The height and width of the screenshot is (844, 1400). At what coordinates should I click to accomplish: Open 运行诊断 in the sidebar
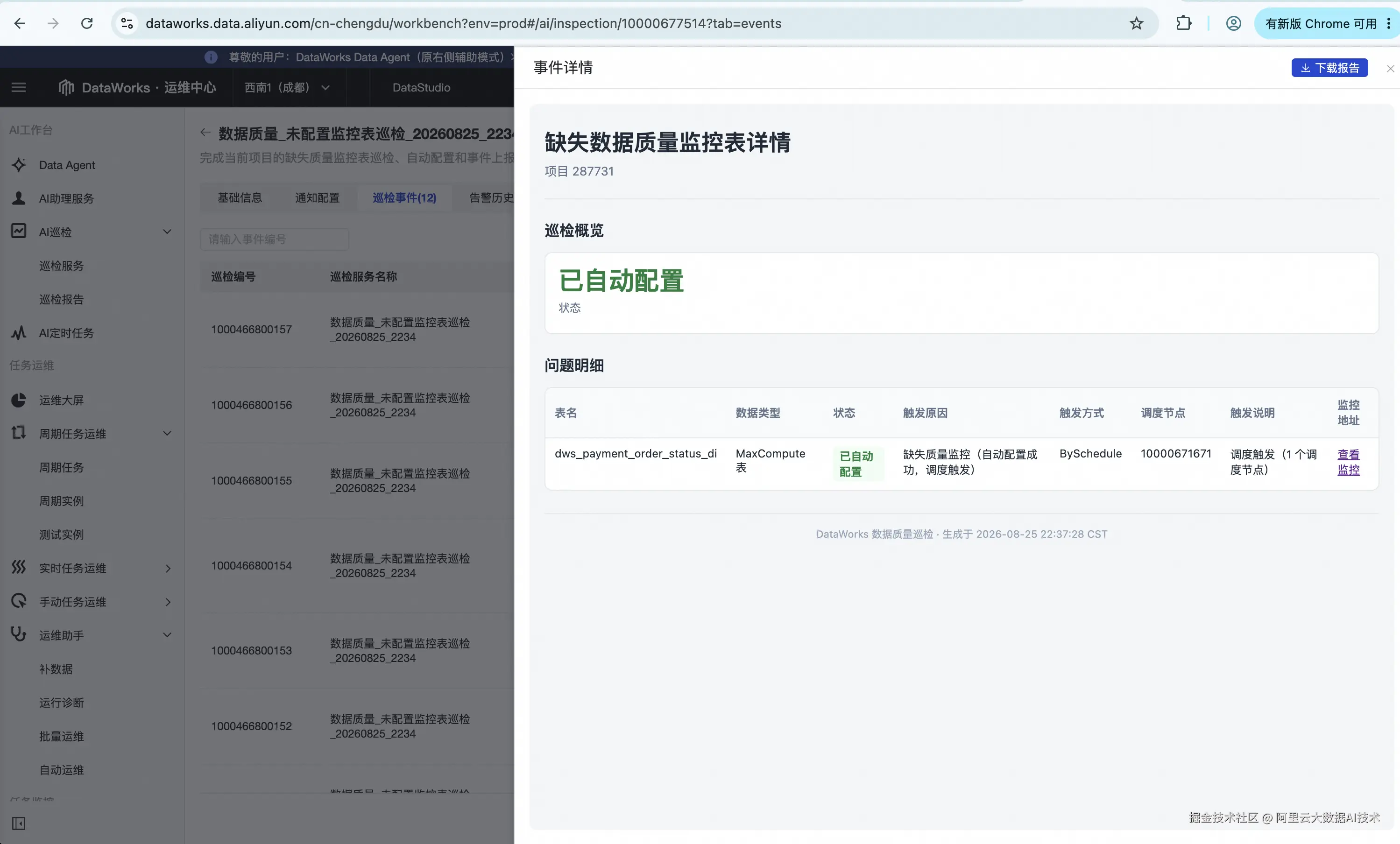coord(61,702)
